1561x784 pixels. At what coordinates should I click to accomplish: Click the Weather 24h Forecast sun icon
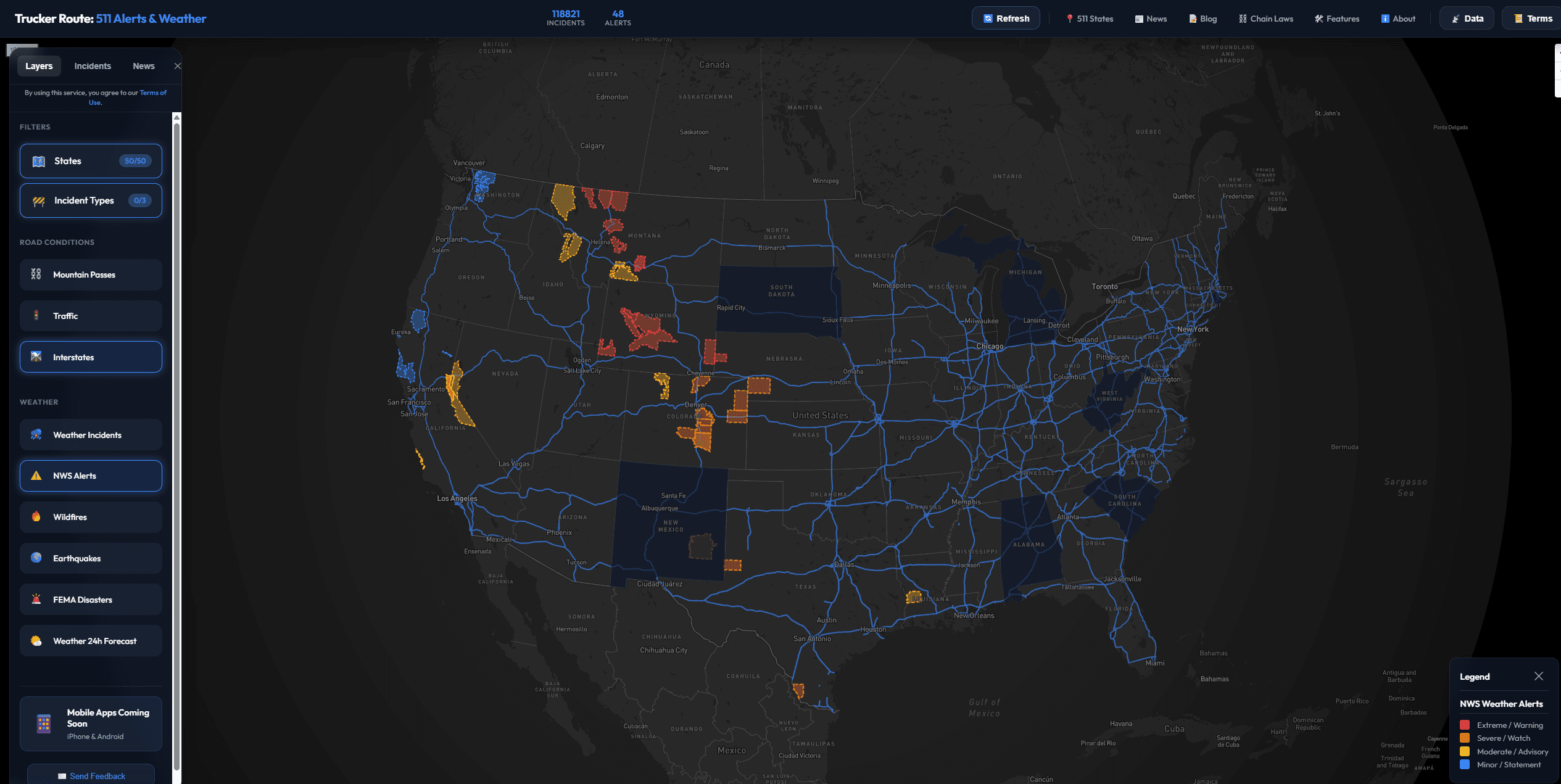[36, 641]
